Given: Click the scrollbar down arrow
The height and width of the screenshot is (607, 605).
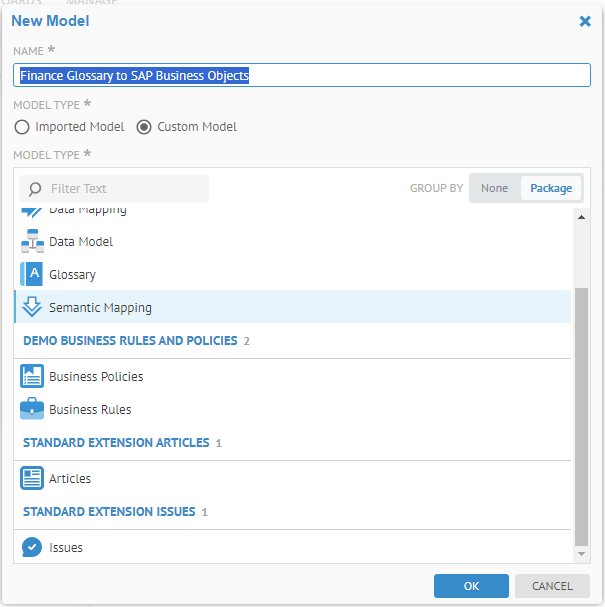Looking at the screenshot, I should (582, 553).
